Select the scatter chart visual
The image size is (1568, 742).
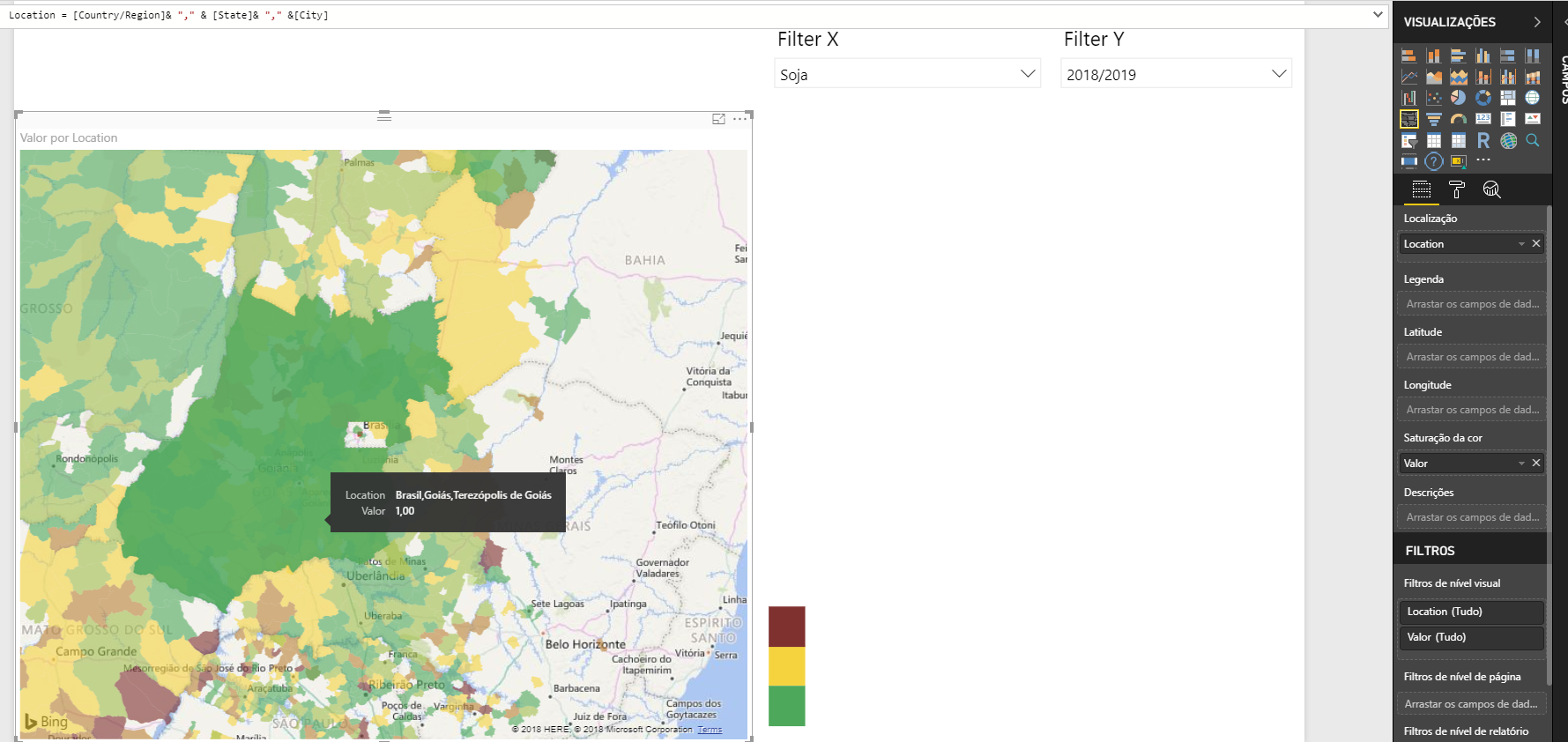tap(1434, 98)
